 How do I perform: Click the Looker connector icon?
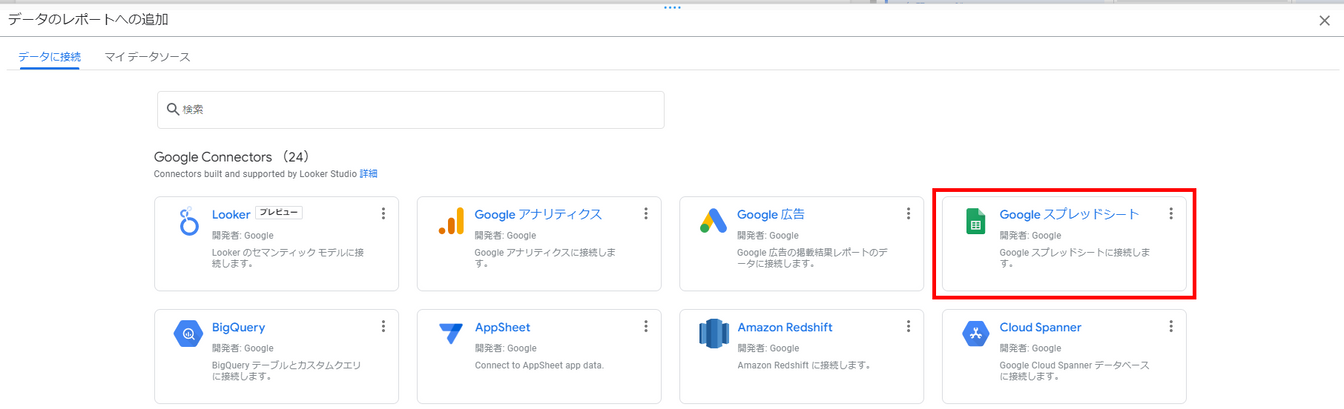(x=189, y=222)
